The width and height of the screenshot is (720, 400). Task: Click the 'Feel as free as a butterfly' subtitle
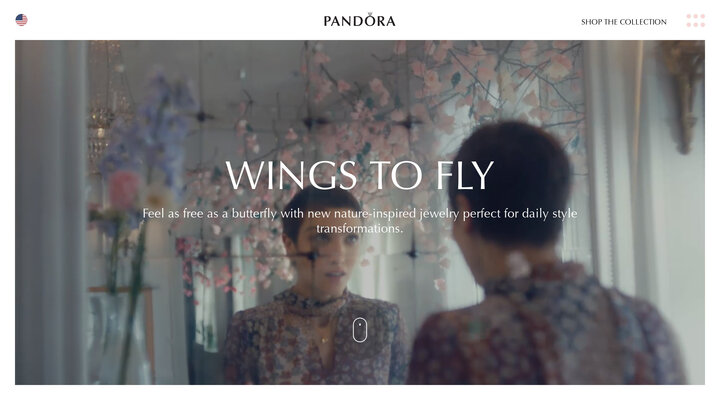(x=360, y=220)
